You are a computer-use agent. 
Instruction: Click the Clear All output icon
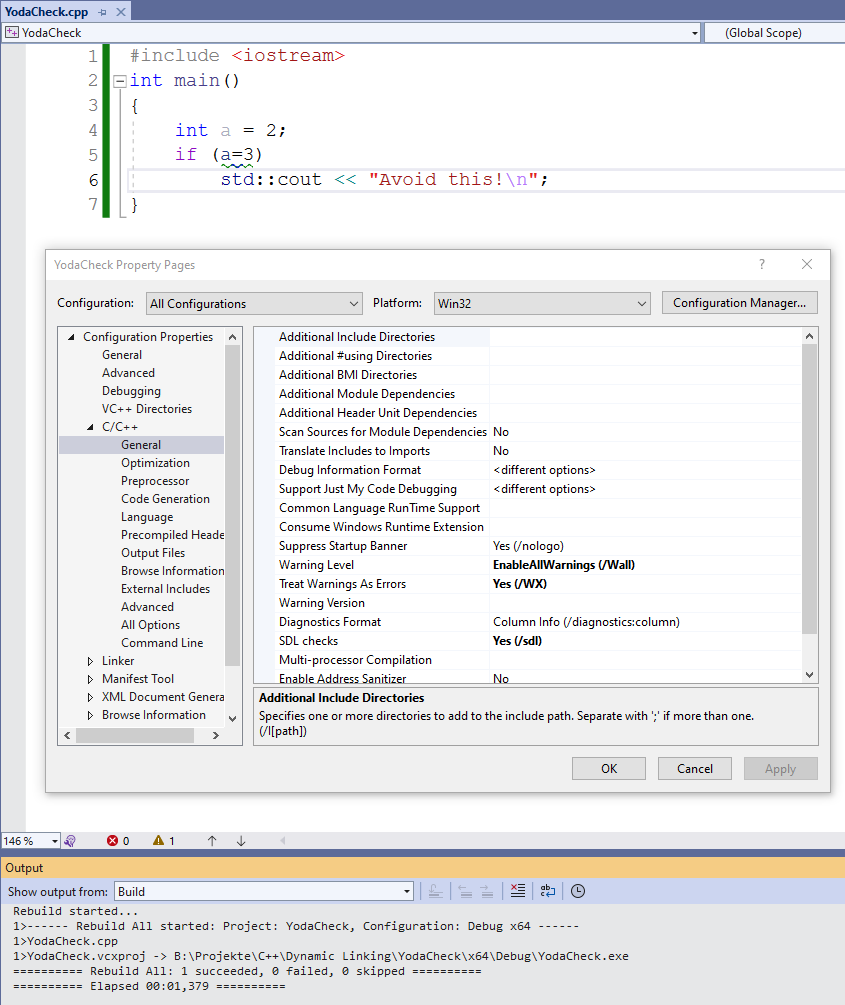point(517,891)
